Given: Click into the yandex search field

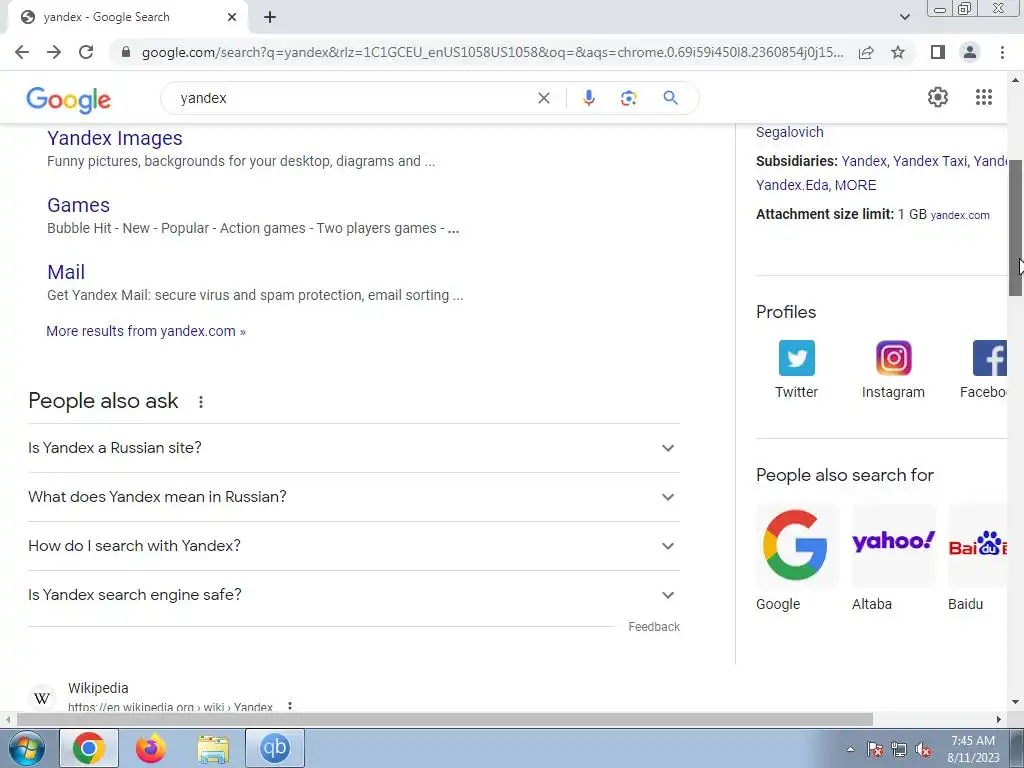Looking at the screenshot, I should click(353, 98).
